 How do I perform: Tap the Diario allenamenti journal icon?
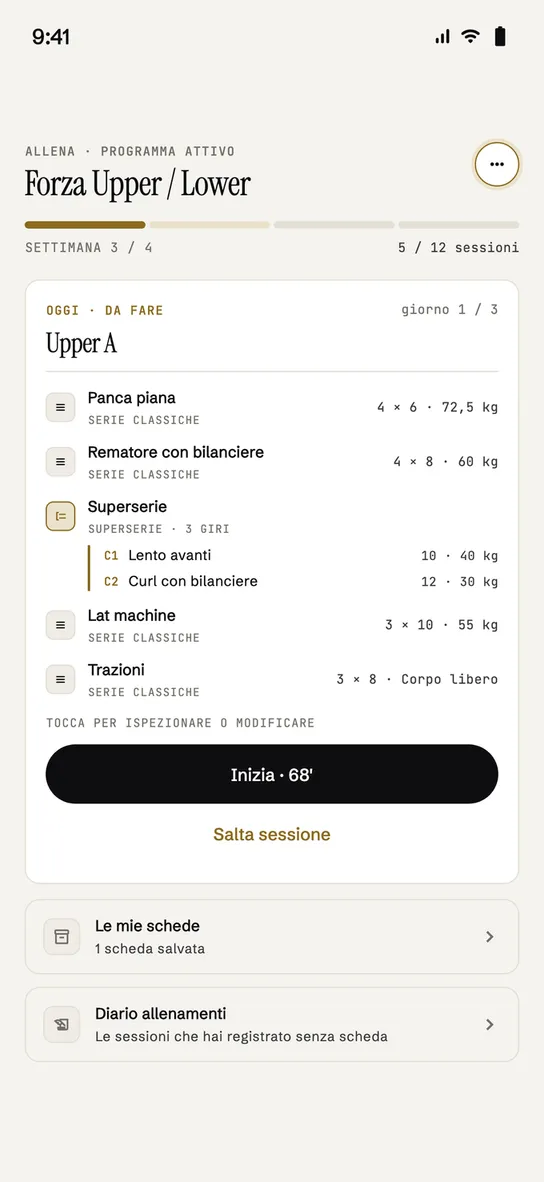coord(62,1024)
